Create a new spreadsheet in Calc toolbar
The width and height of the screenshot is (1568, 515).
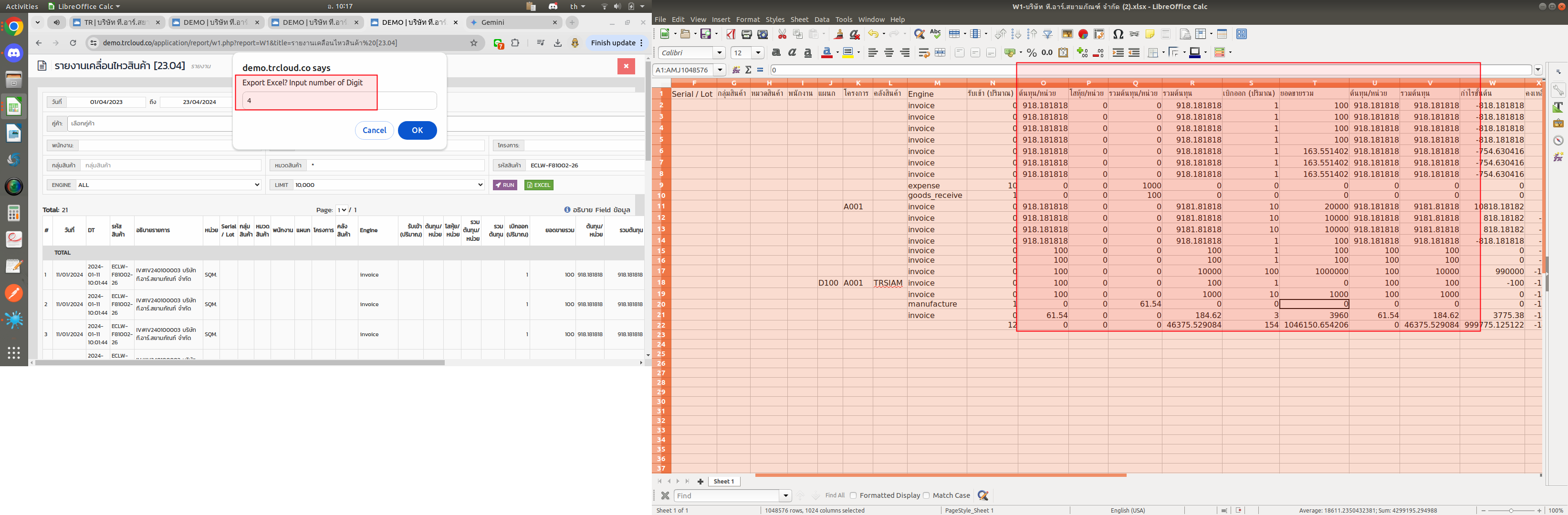click(665, 34)
